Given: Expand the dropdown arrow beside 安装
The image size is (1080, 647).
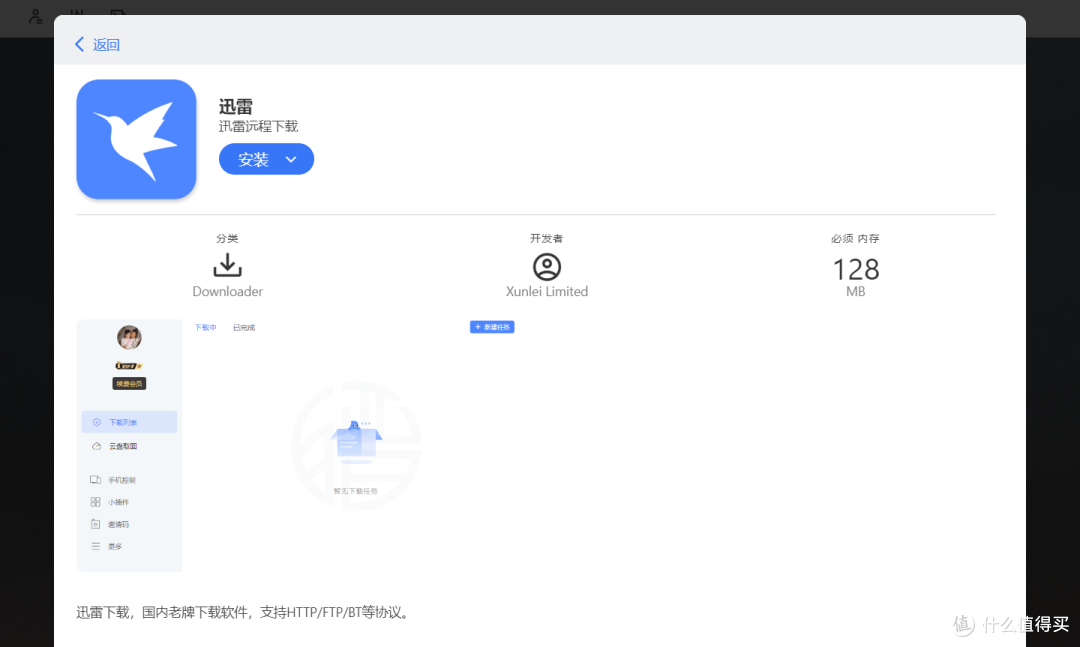Looking at the screenshot, I should click(291, 159).
